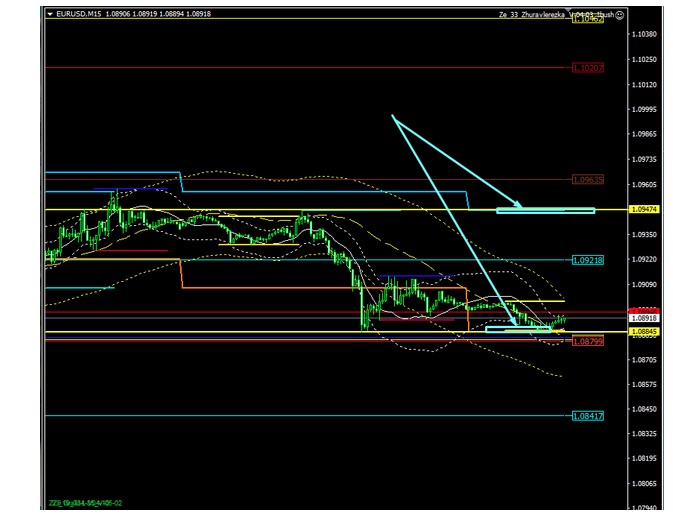The image size is (673, 516).
Task: Select the red 1.08799 price tag
Action: (x=587, y=341)
